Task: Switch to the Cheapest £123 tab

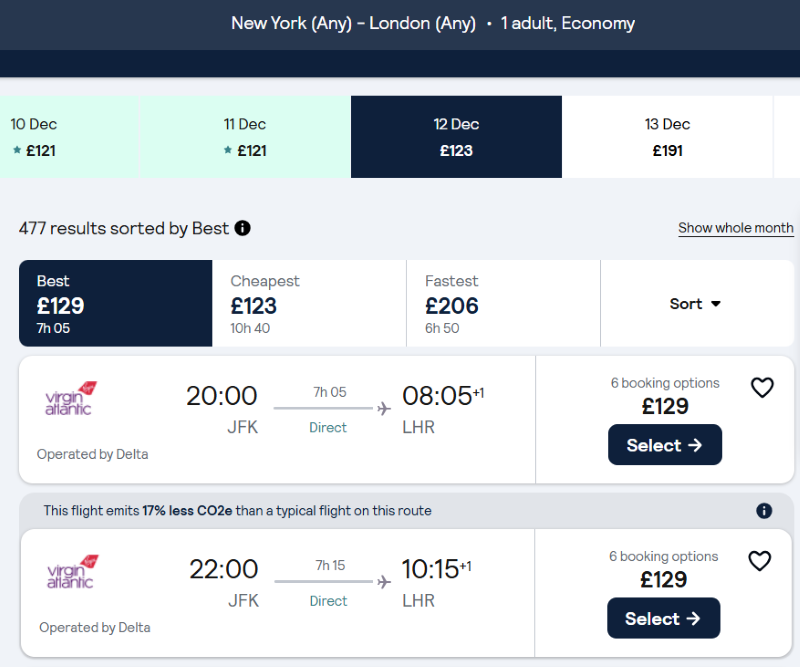Action: [x=309, y=304]
